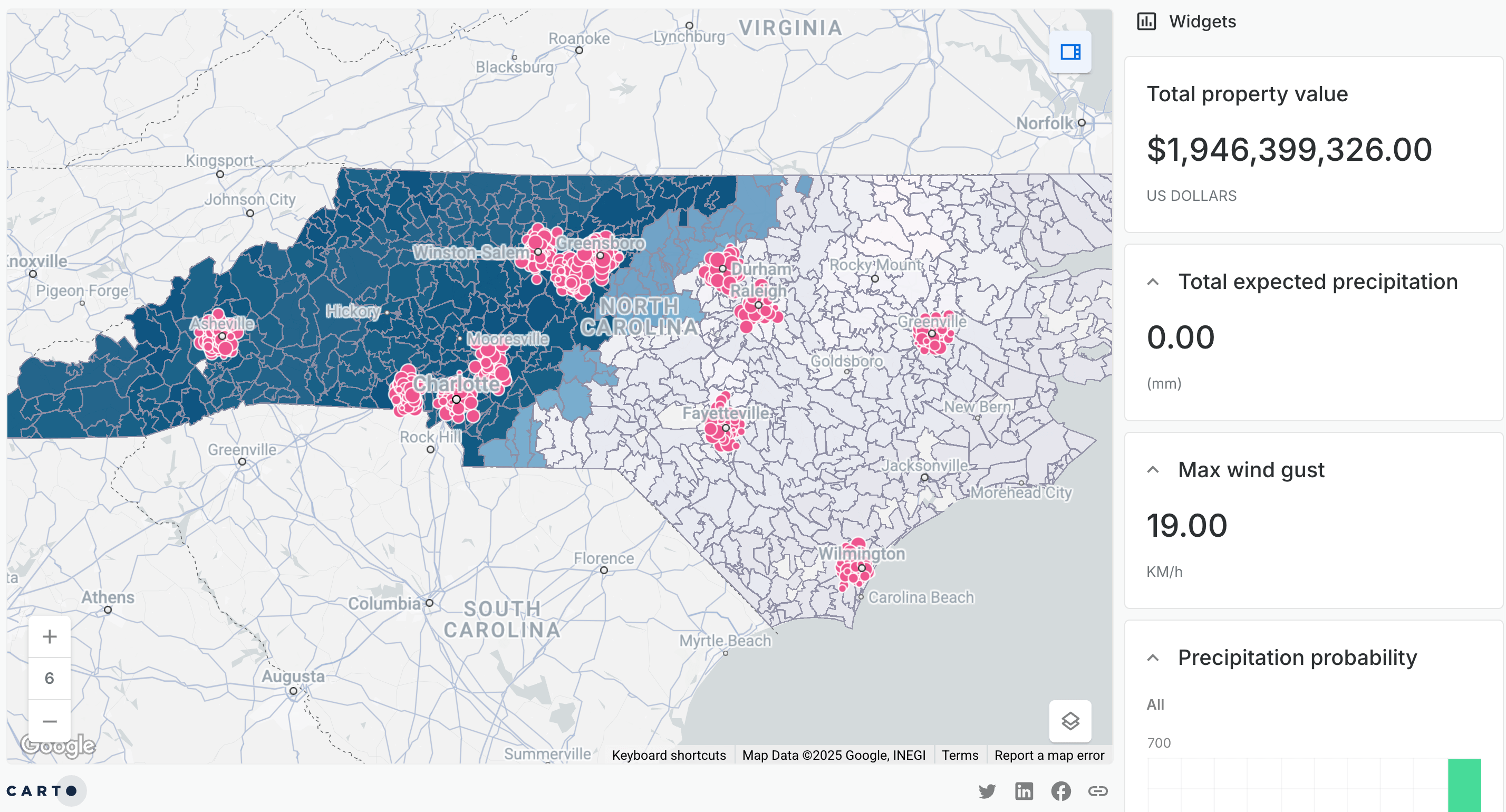The image size is (1506, 812).
Task: Share the map on Facebook
Action: 1060,791
